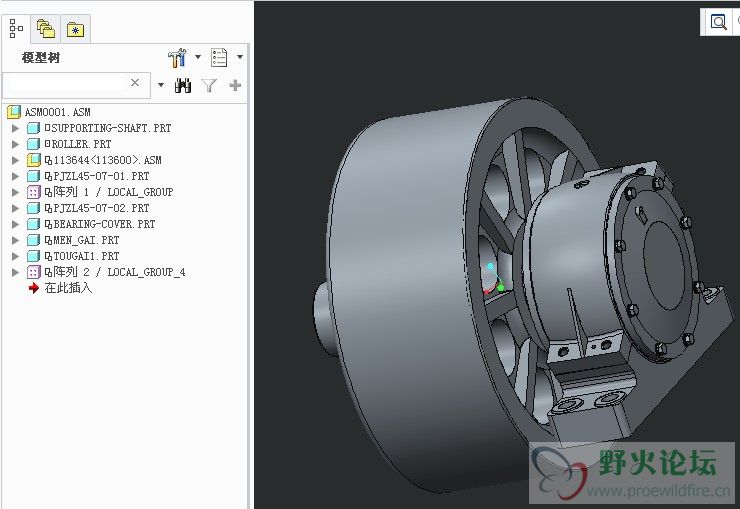This screenshot has width=740, height=509.
Task: Click part icon of SUPPORTING-SHAFT.PRT
Action: (x=34, y=128)
